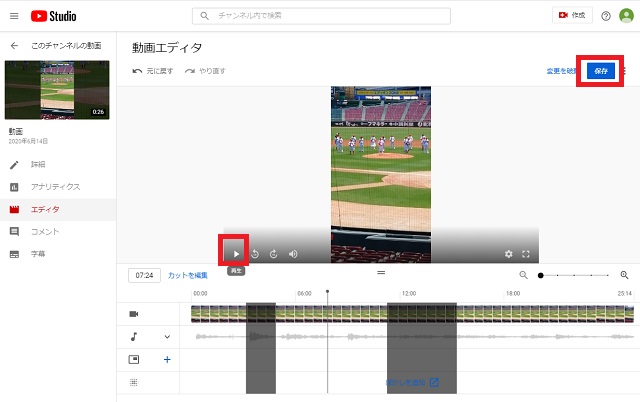Click the video camera track icon
This screenshot has height=402, width=640.
134,314
